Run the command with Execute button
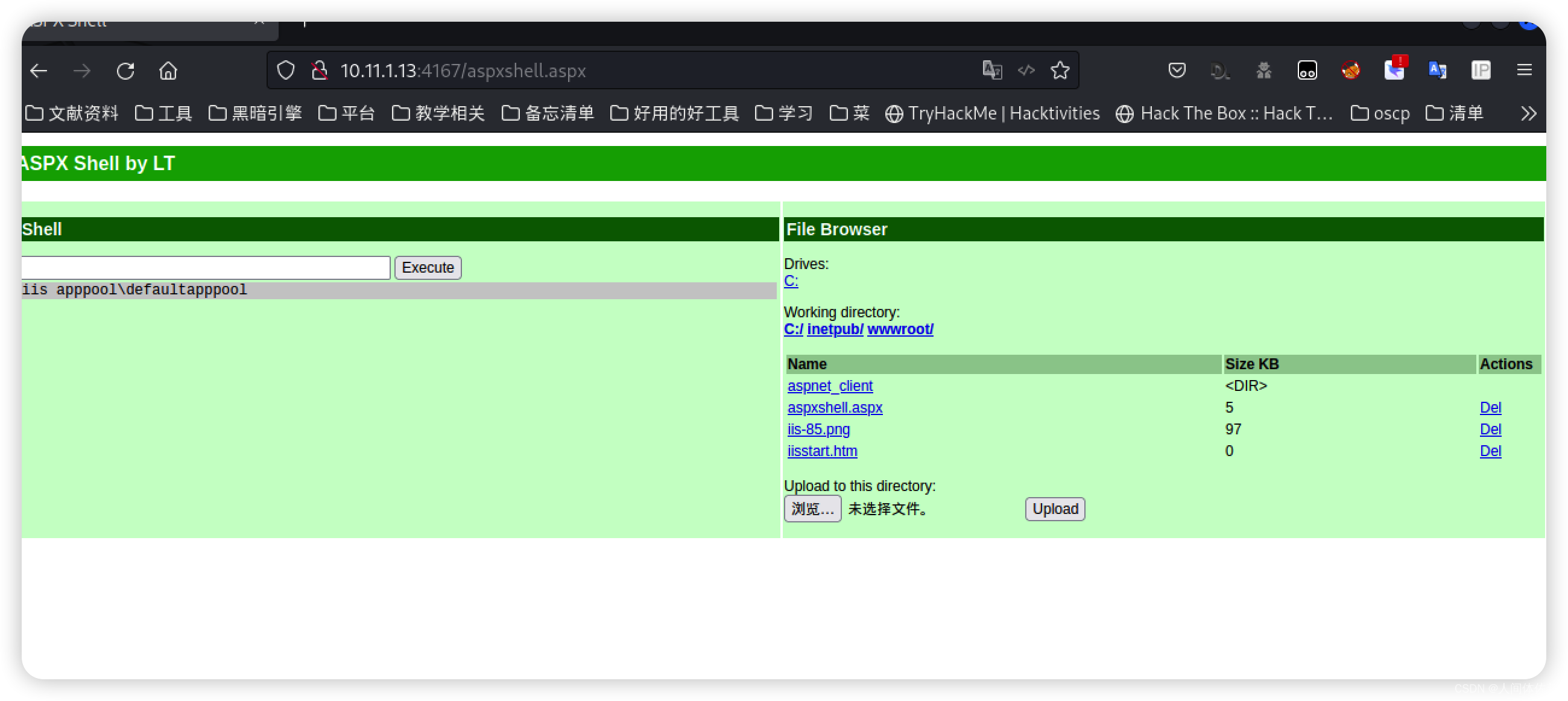The height and width of the screenshot is (701, 1568). point(428,268)
